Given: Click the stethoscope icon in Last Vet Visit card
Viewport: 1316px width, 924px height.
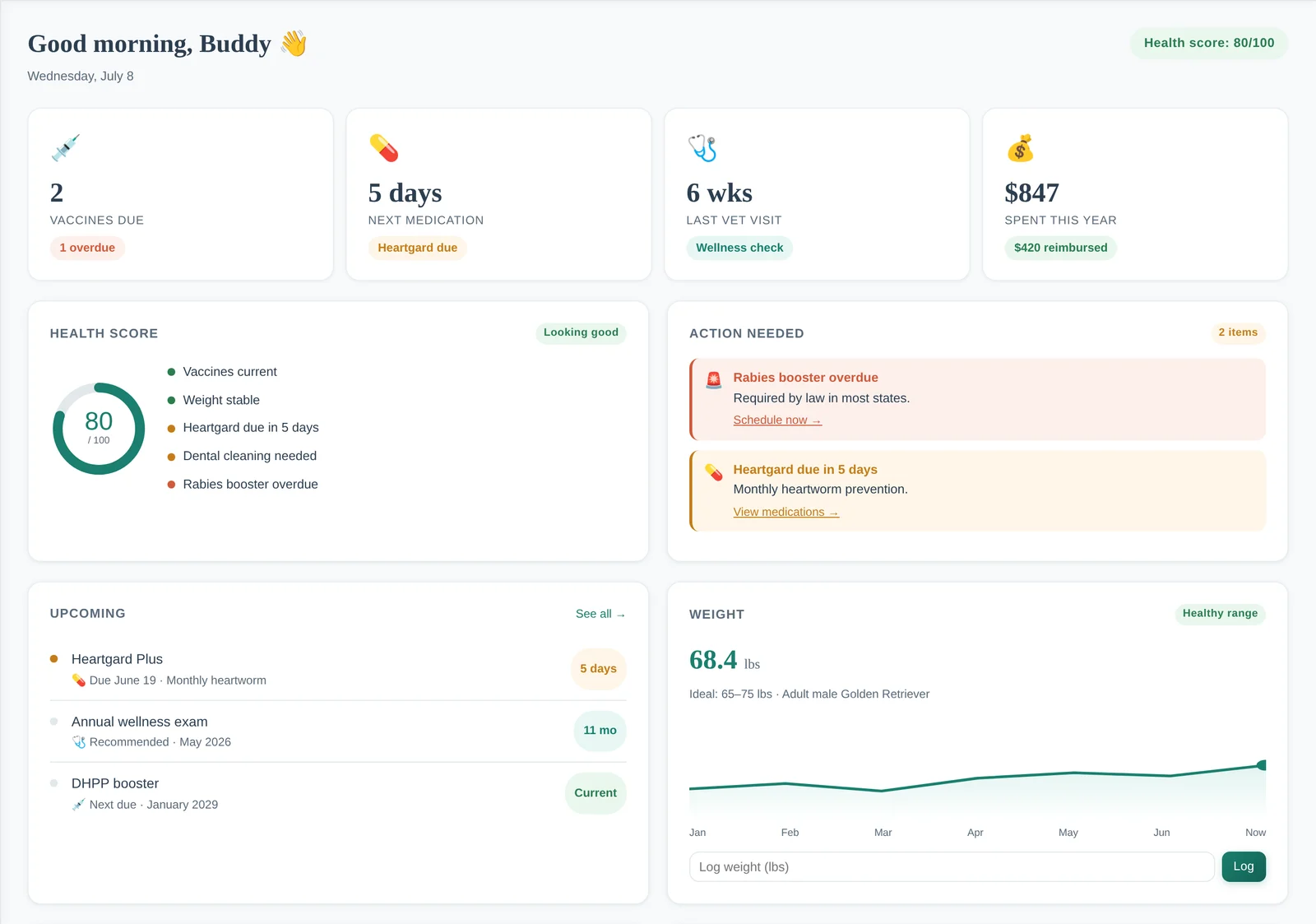Looking at the screenshot, I should (x=702, y=148).
